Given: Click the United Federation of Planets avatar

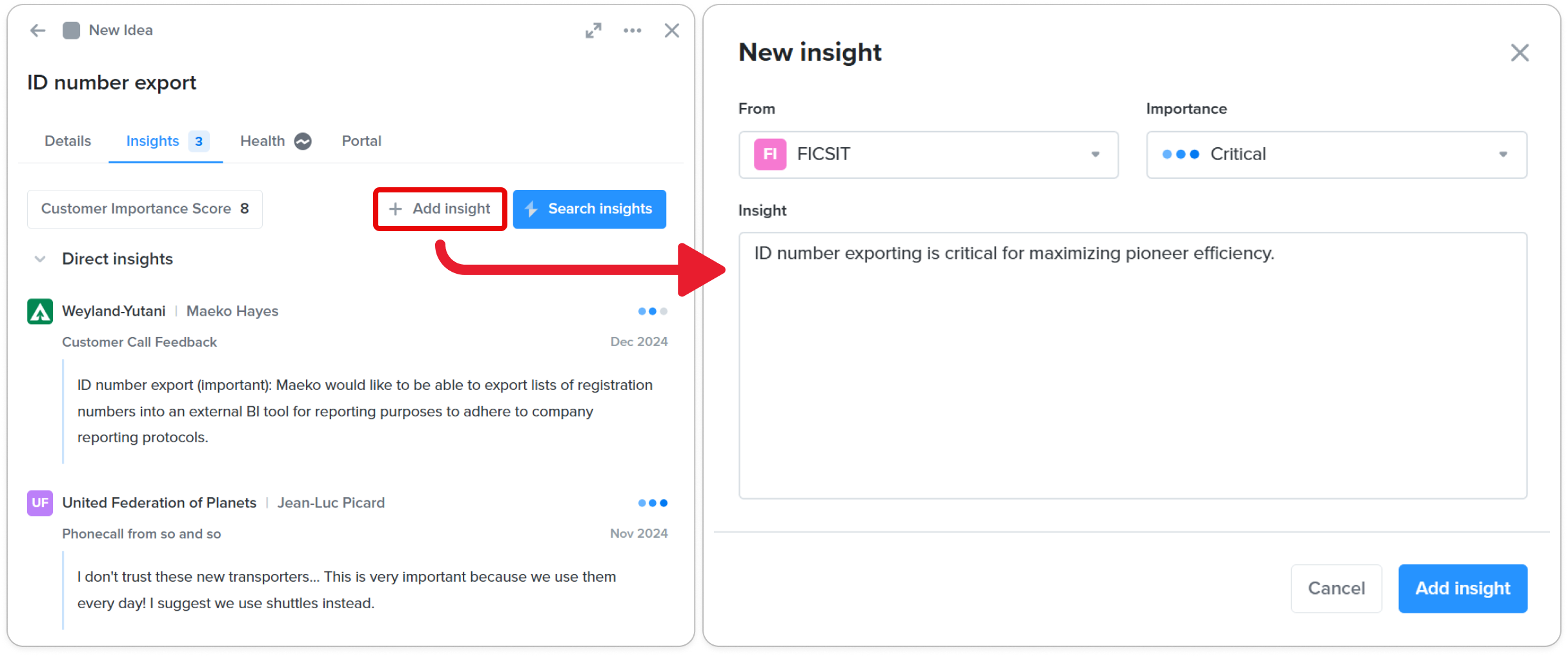Looking at the screenshot, I should (40, 503).
